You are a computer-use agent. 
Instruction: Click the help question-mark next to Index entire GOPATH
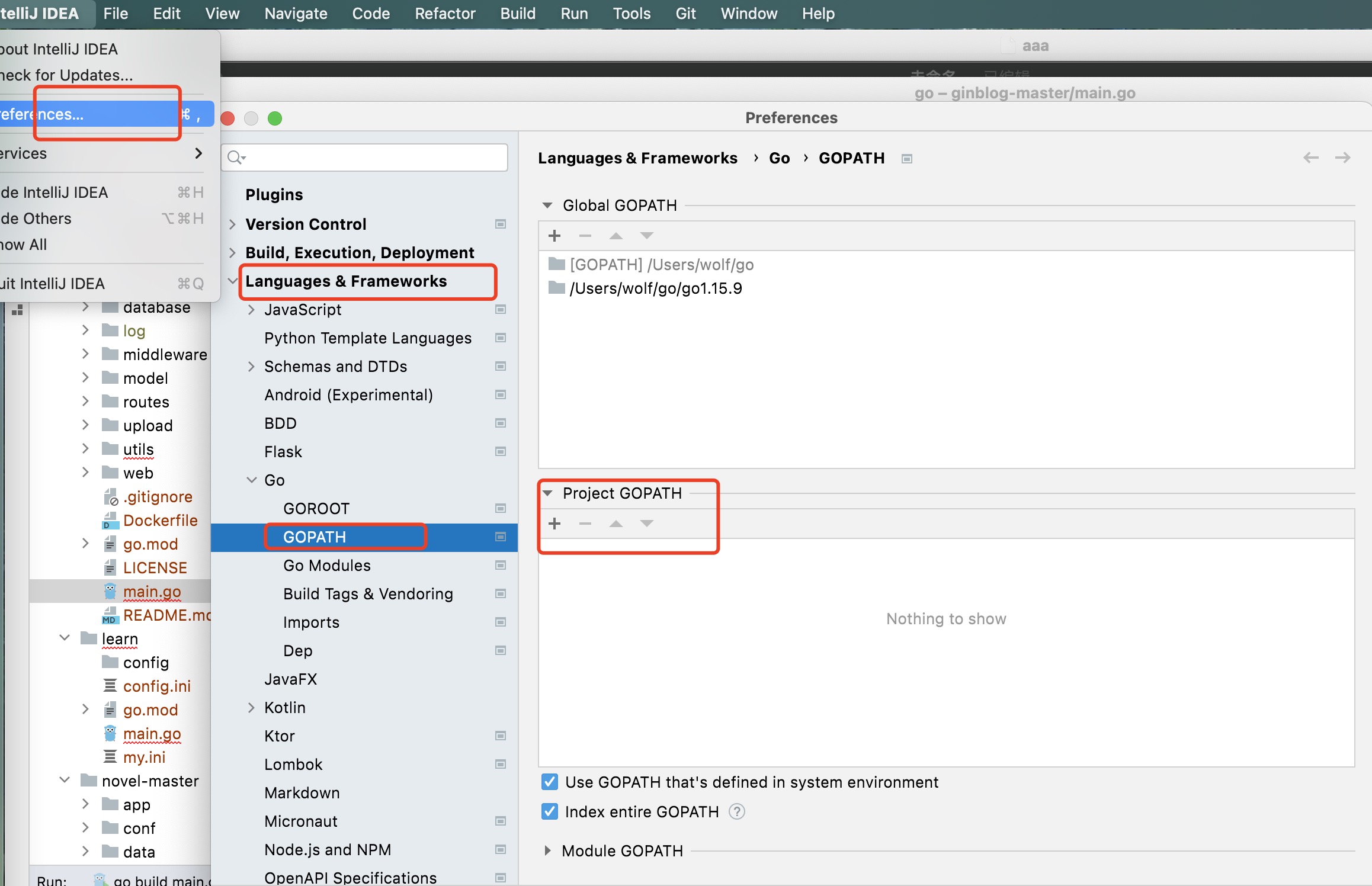[x=736, y=811]
